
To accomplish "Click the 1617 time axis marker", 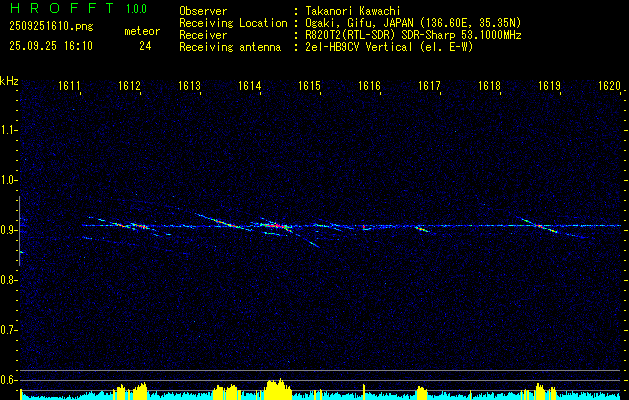I will click(x=430, y=85).
